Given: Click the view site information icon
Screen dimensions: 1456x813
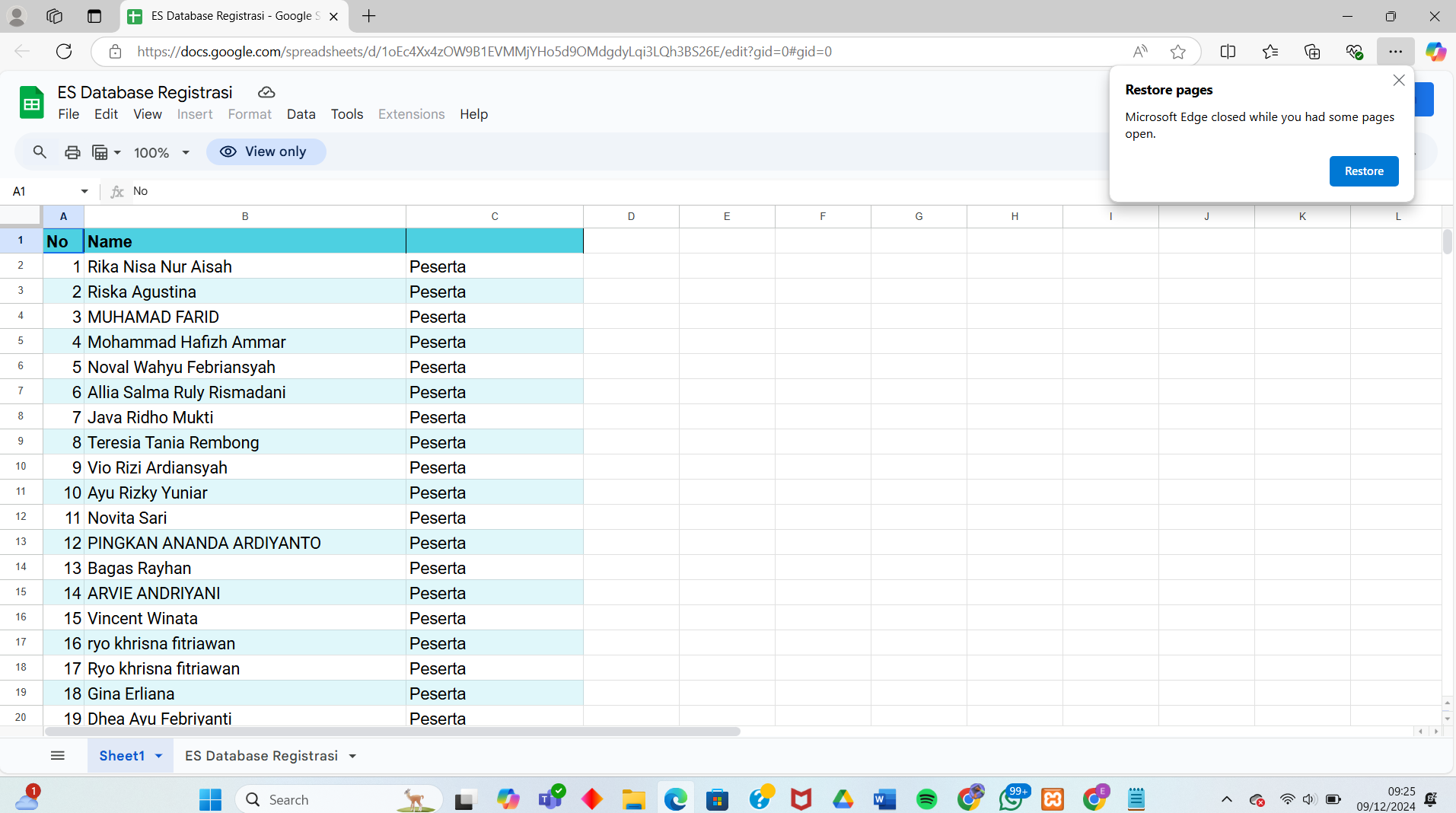Looking at the screenshot, I should click(x=115, y=52).
